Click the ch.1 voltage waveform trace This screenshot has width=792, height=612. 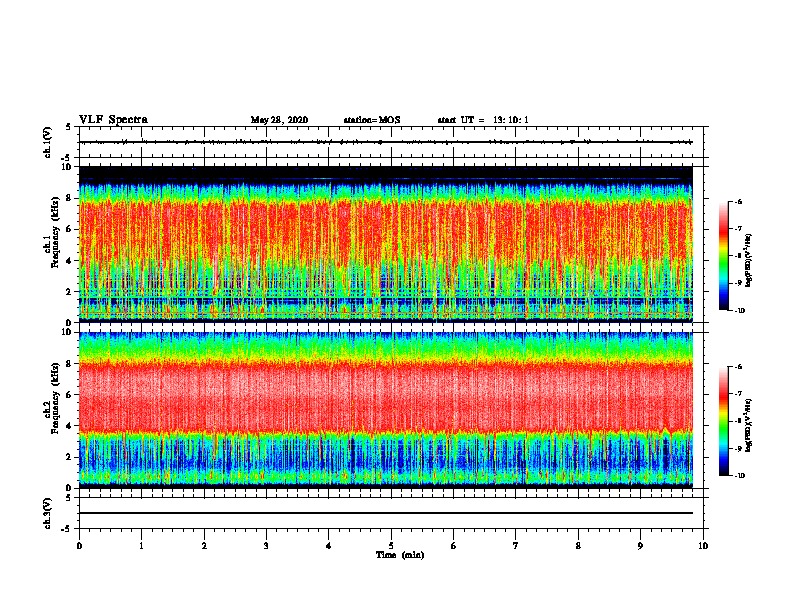[x=386, y=142]
